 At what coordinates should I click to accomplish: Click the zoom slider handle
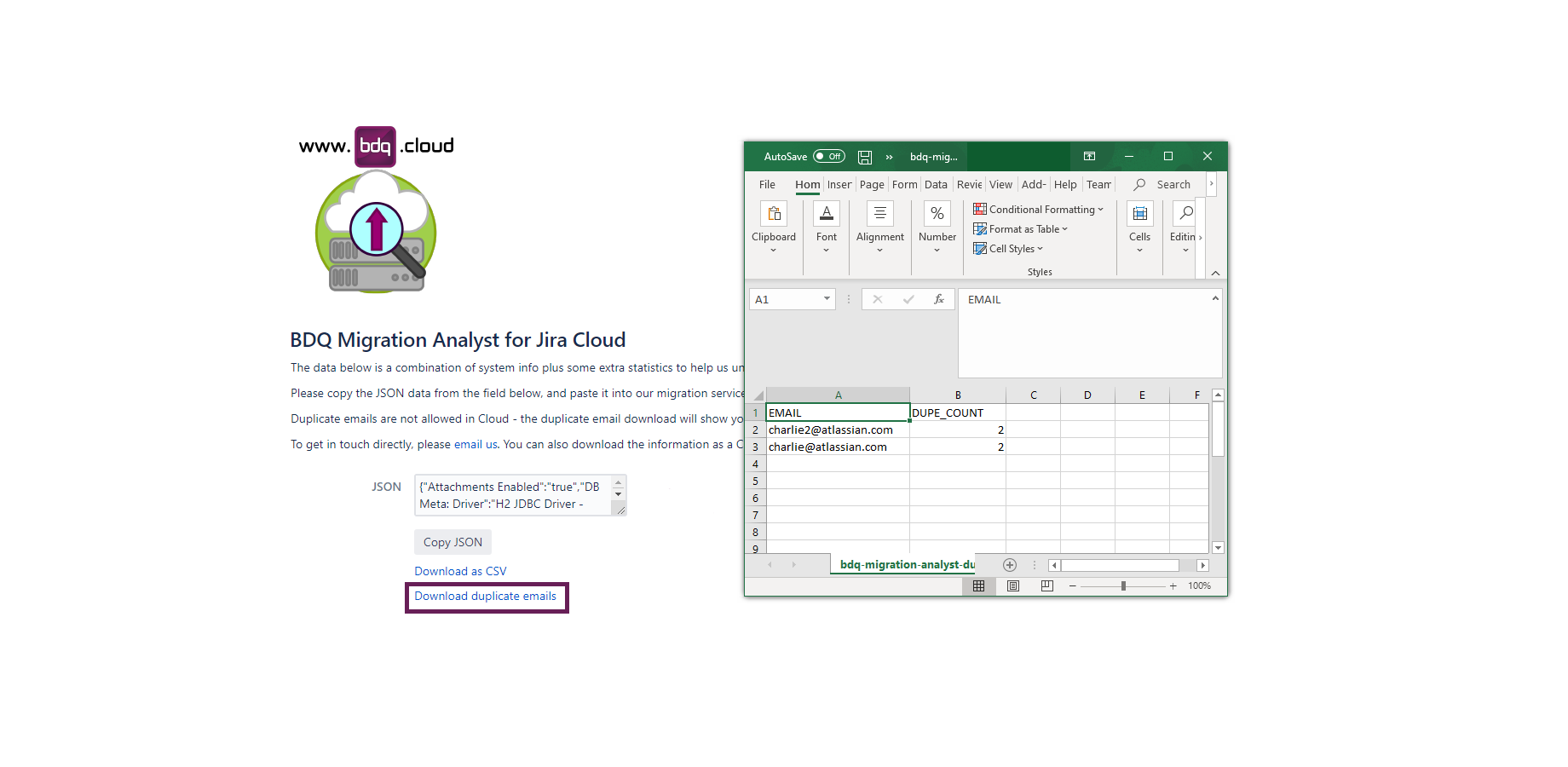coord(1123,586)
